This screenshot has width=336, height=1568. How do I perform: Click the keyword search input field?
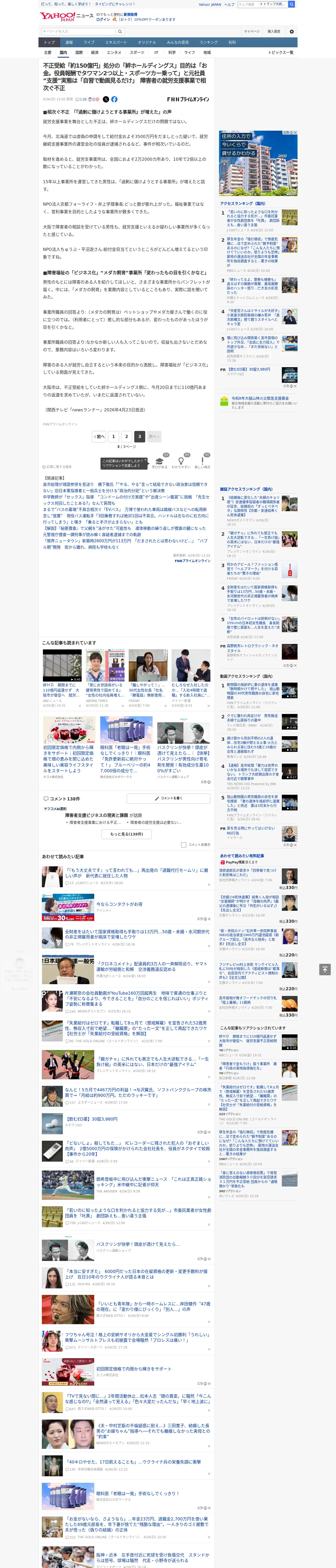click(79, 32)
